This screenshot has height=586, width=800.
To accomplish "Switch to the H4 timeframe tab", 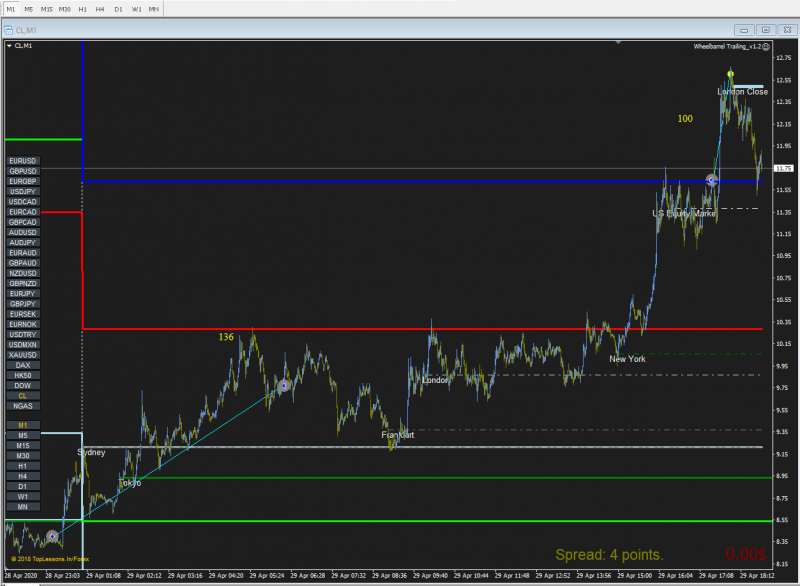I will (100, 9).
